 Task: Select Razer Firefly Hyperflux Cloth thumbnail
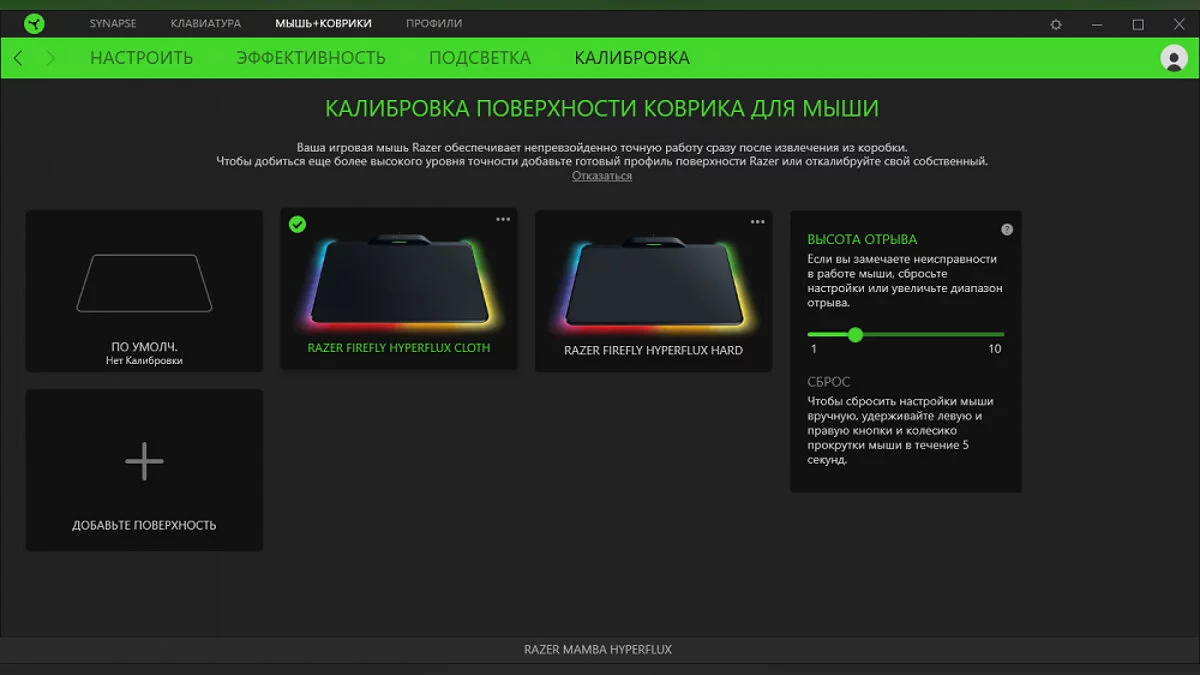pos(399,283)
